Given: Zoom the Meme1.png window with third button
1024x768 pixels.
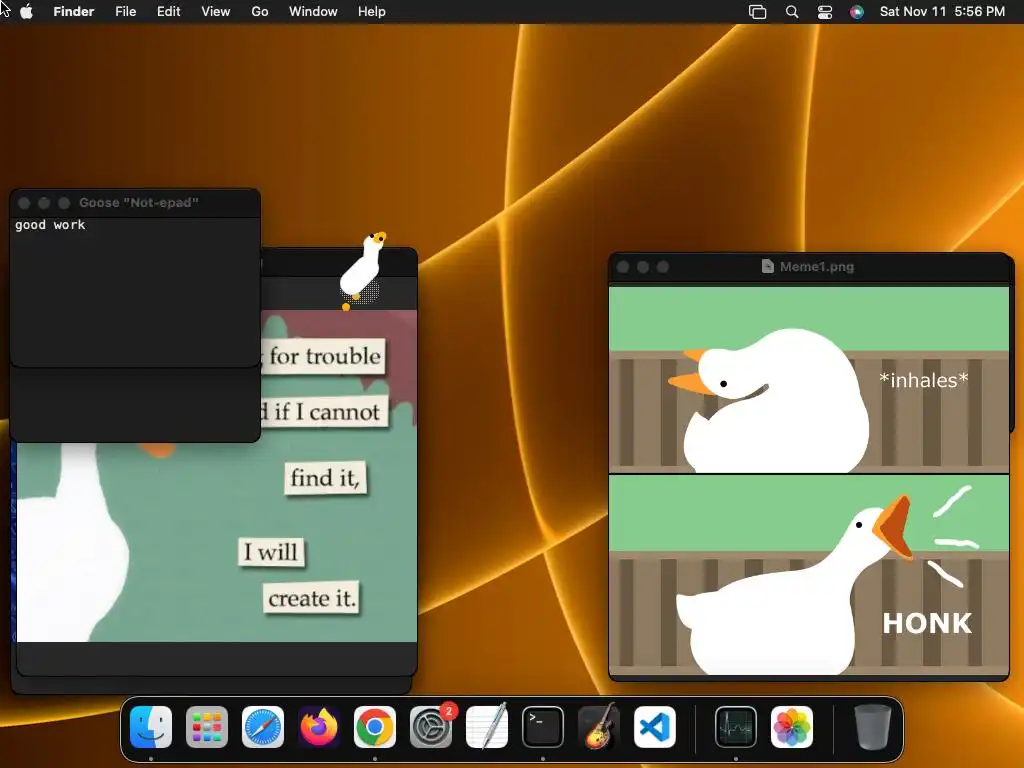Looking at the screenshot, I should click(663, 267).
